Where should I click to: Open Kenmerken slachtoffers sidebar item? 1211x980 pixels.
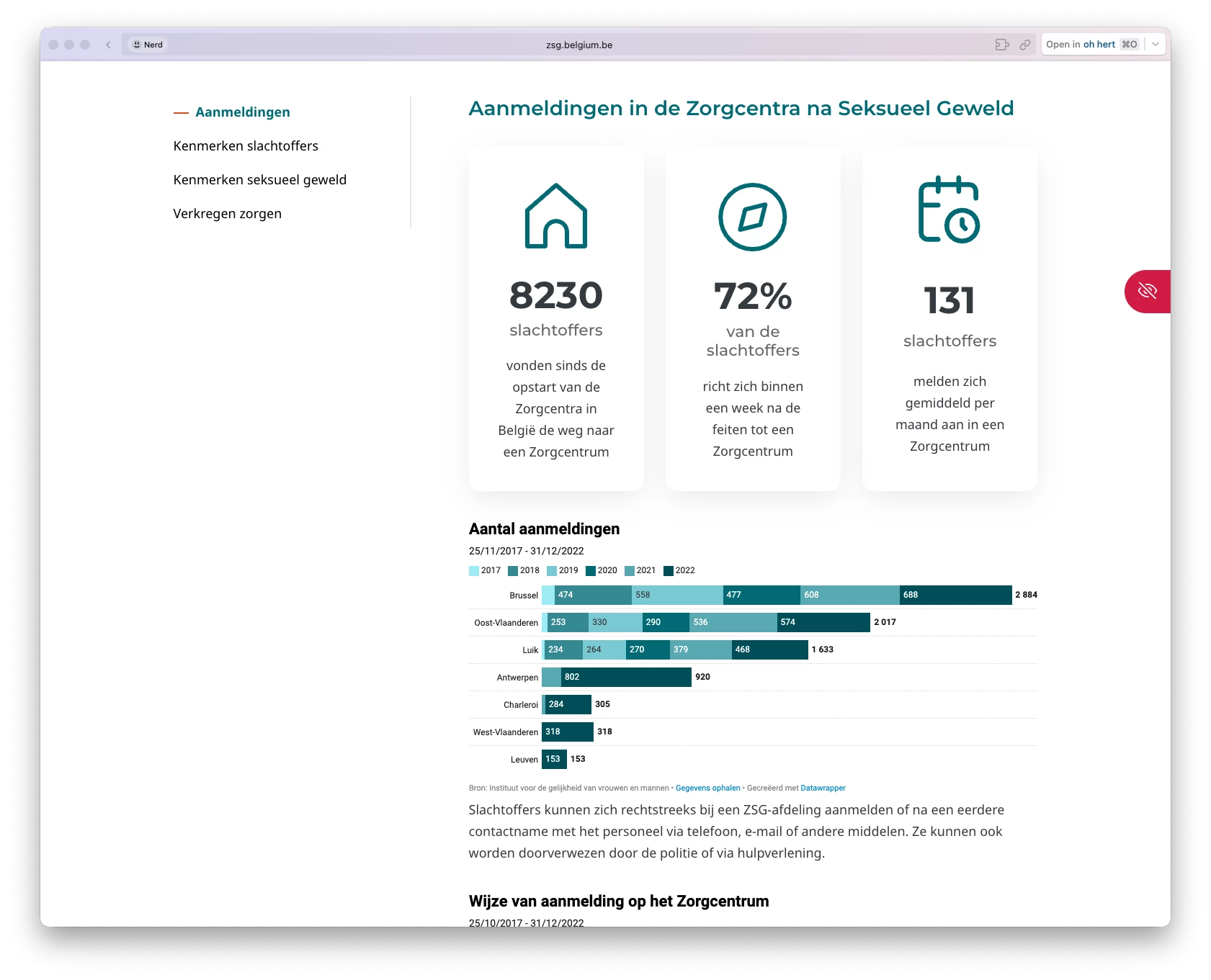coord(246,146)
